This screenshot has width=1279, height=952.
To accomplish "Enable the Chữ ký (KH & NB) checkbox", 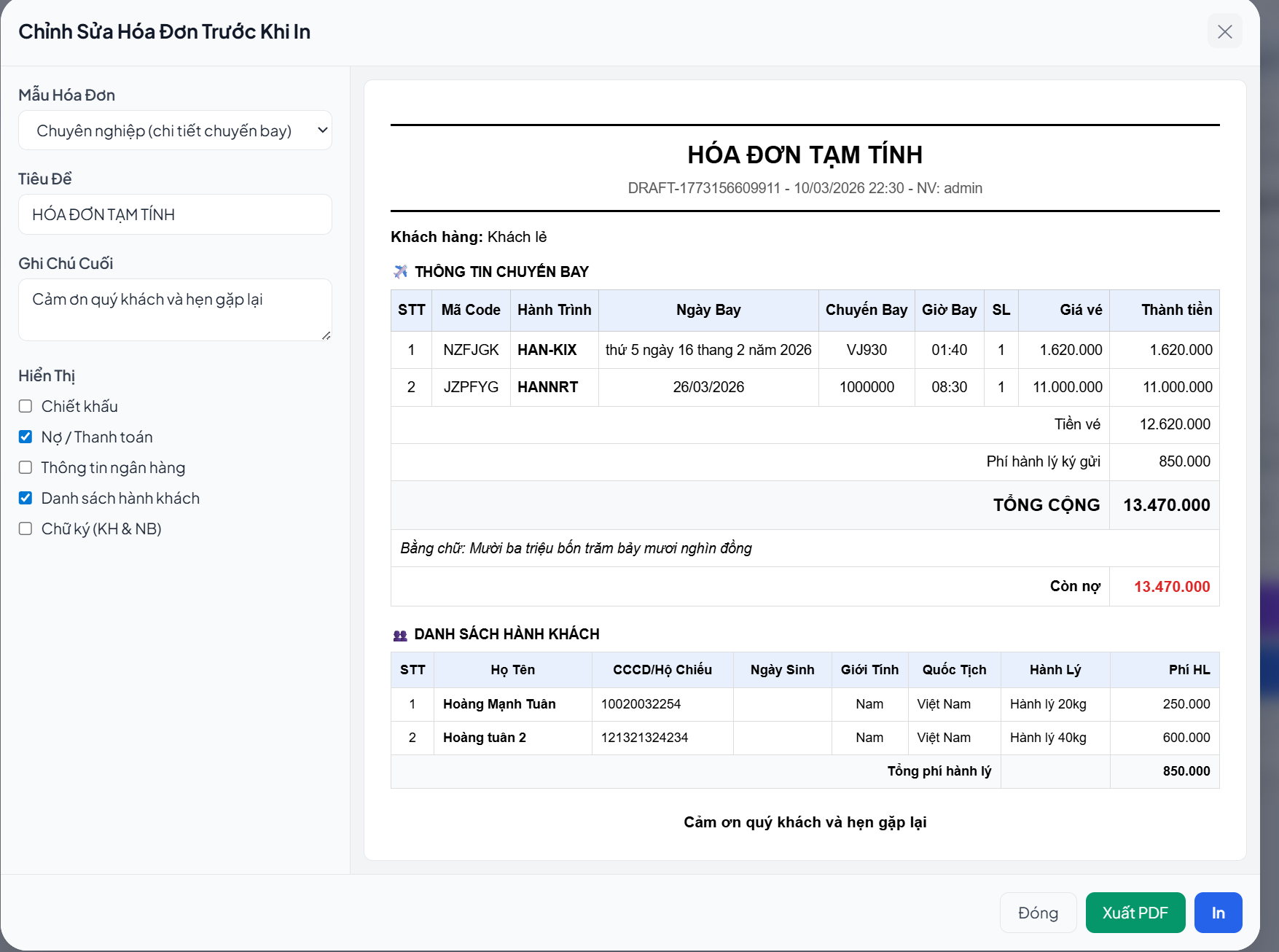I will point(26,528).
